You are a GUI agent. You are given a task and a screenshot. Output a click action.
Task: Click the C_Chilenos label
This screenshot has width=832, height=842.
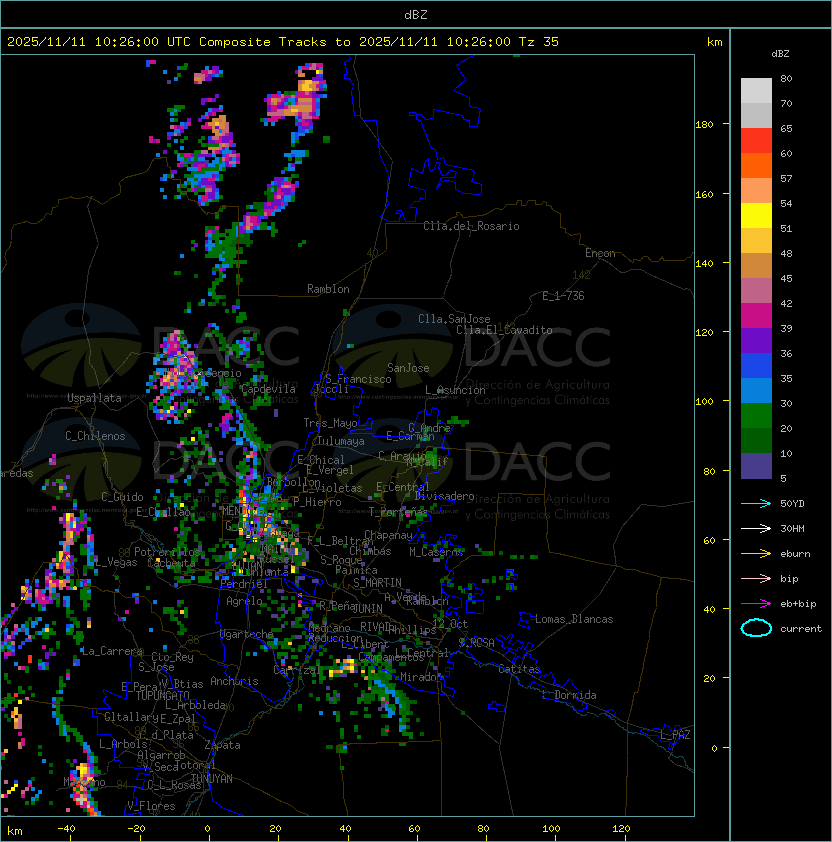(95, 436)
